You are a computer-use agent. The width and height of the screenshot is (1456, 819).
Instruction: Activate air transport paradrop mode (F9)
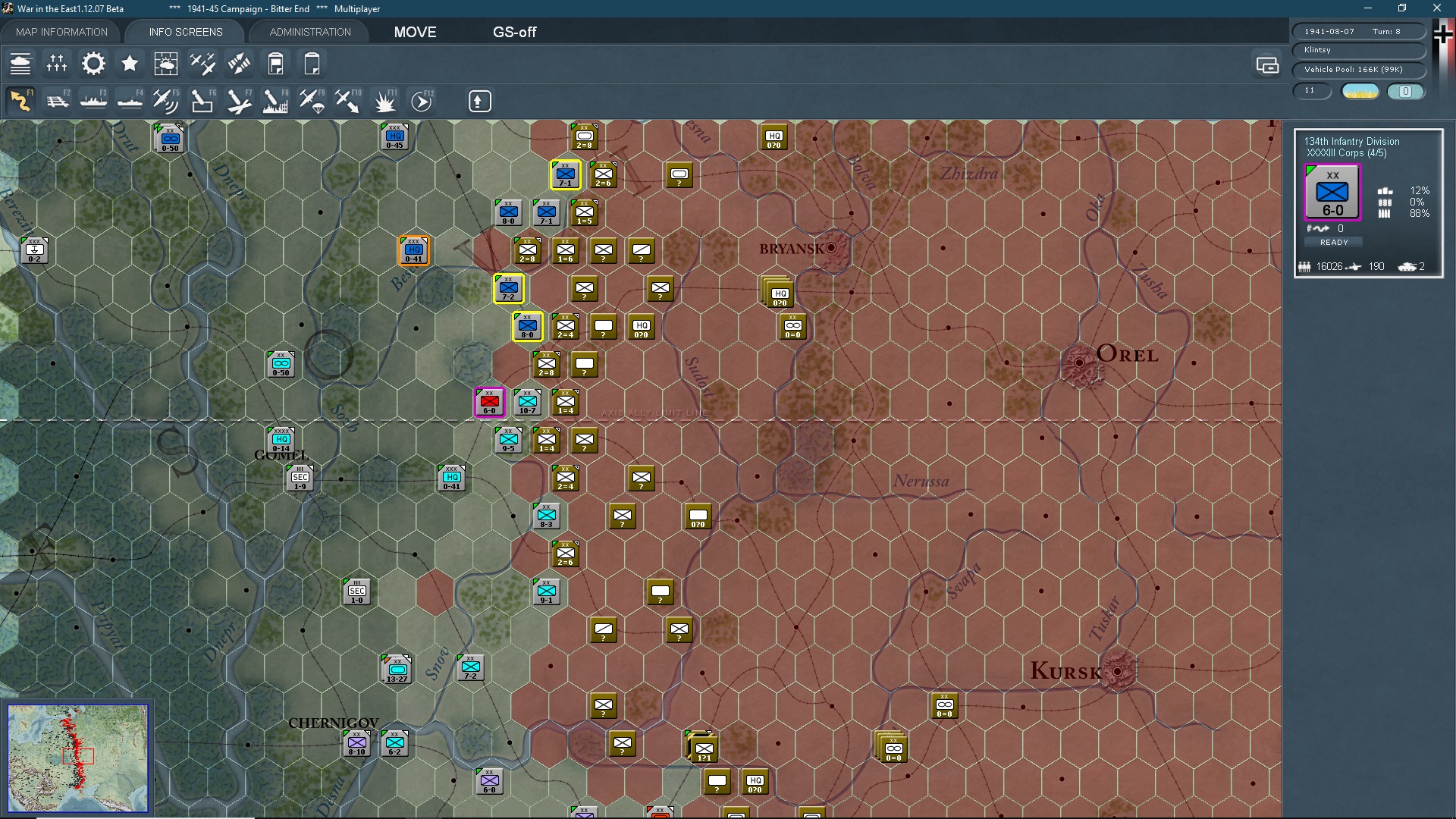point(312,101)
